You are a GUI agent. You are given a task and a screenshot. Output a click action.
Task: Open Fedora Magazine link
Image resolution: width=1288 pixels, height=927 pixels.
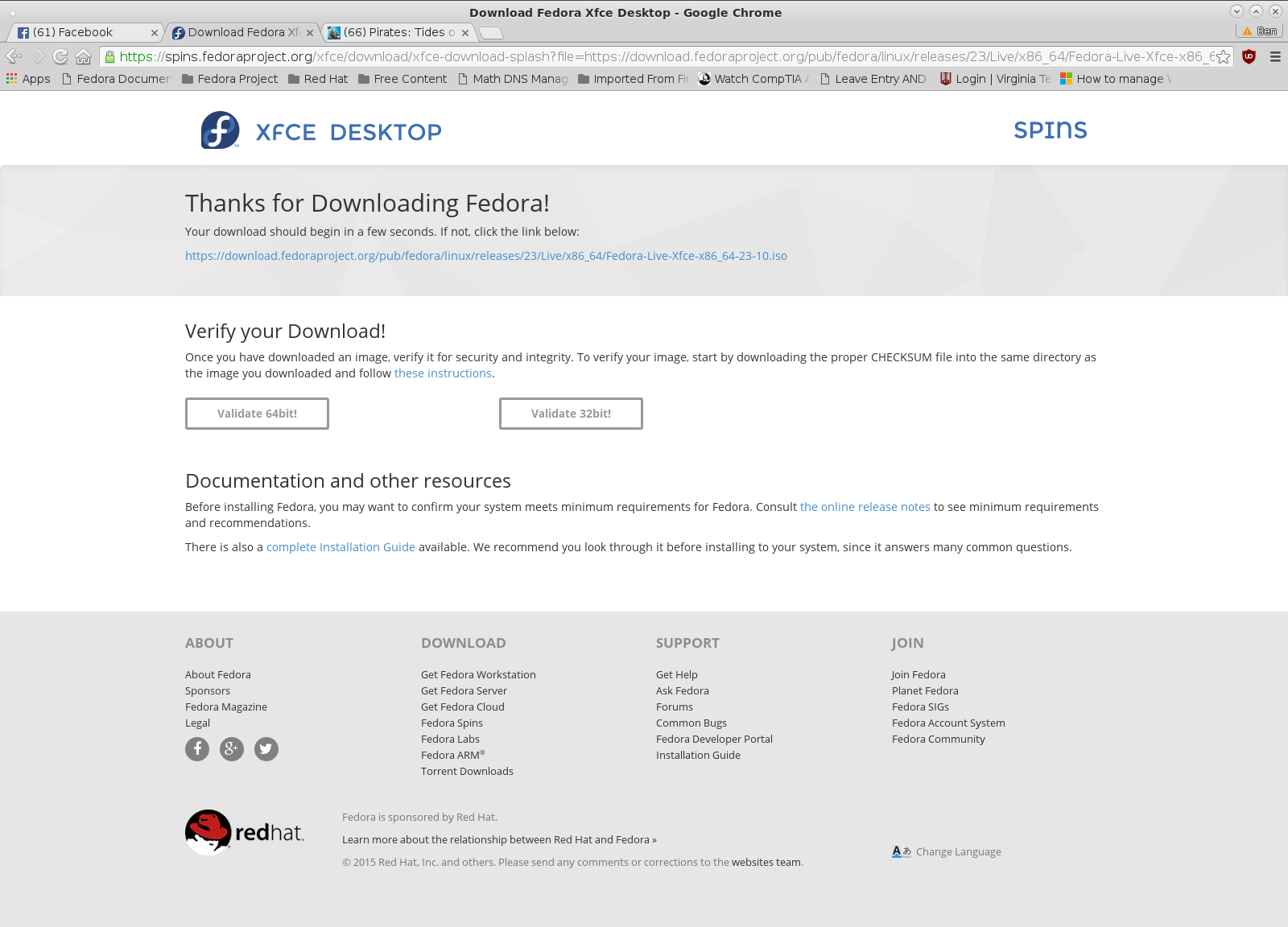pyautogui.click(x=226, y=707)
